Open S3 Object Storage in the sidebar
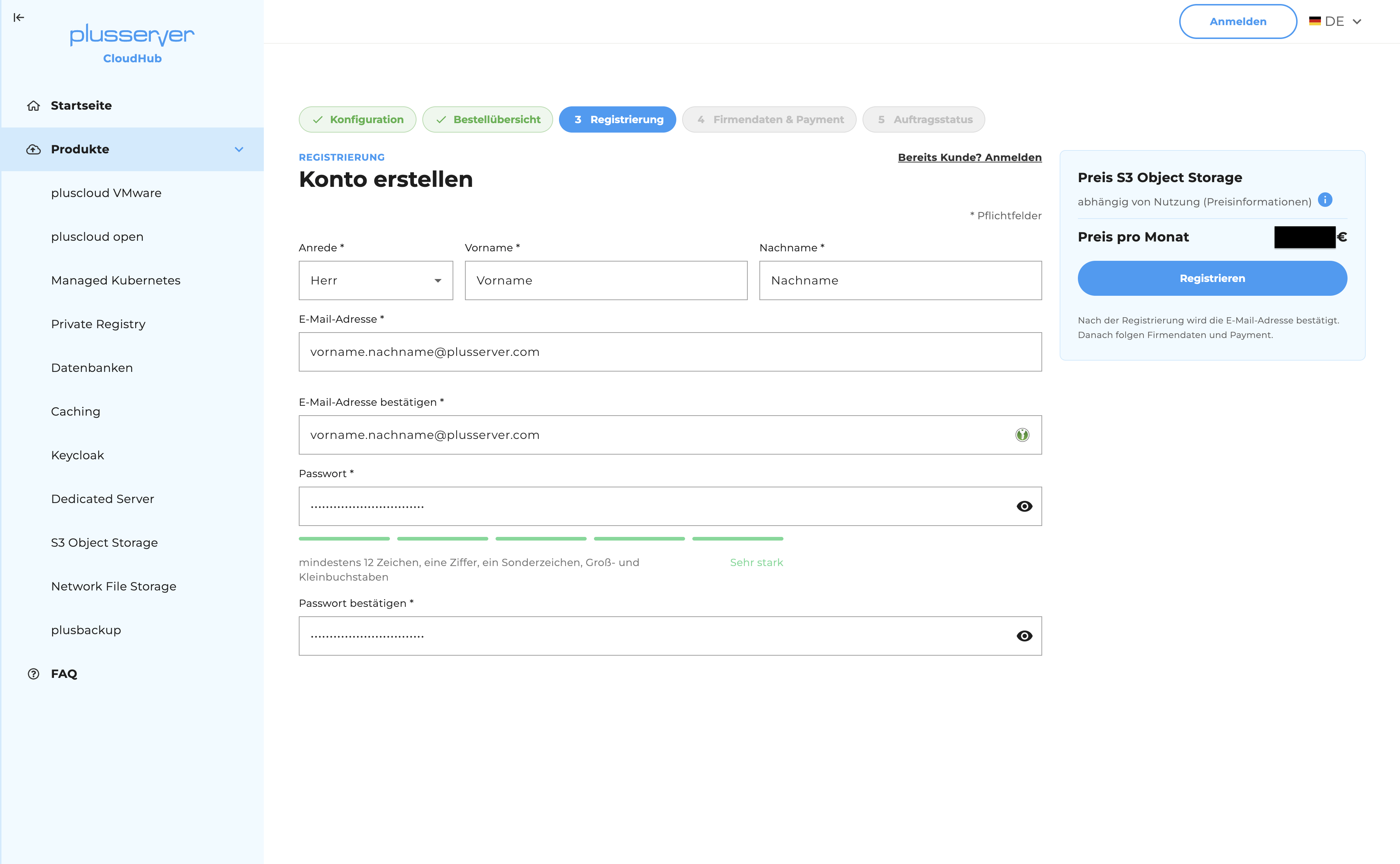 point(105,543)
